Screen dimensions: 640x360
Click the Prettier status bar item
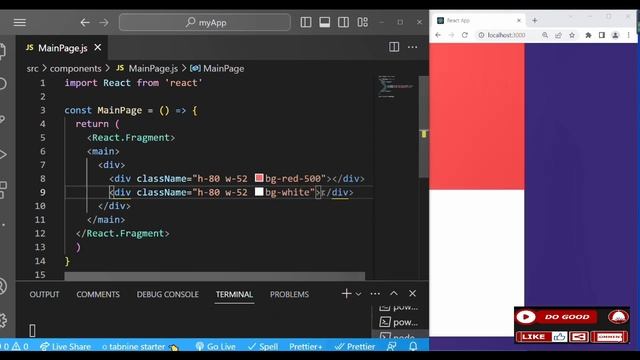(x=355, y=347)
